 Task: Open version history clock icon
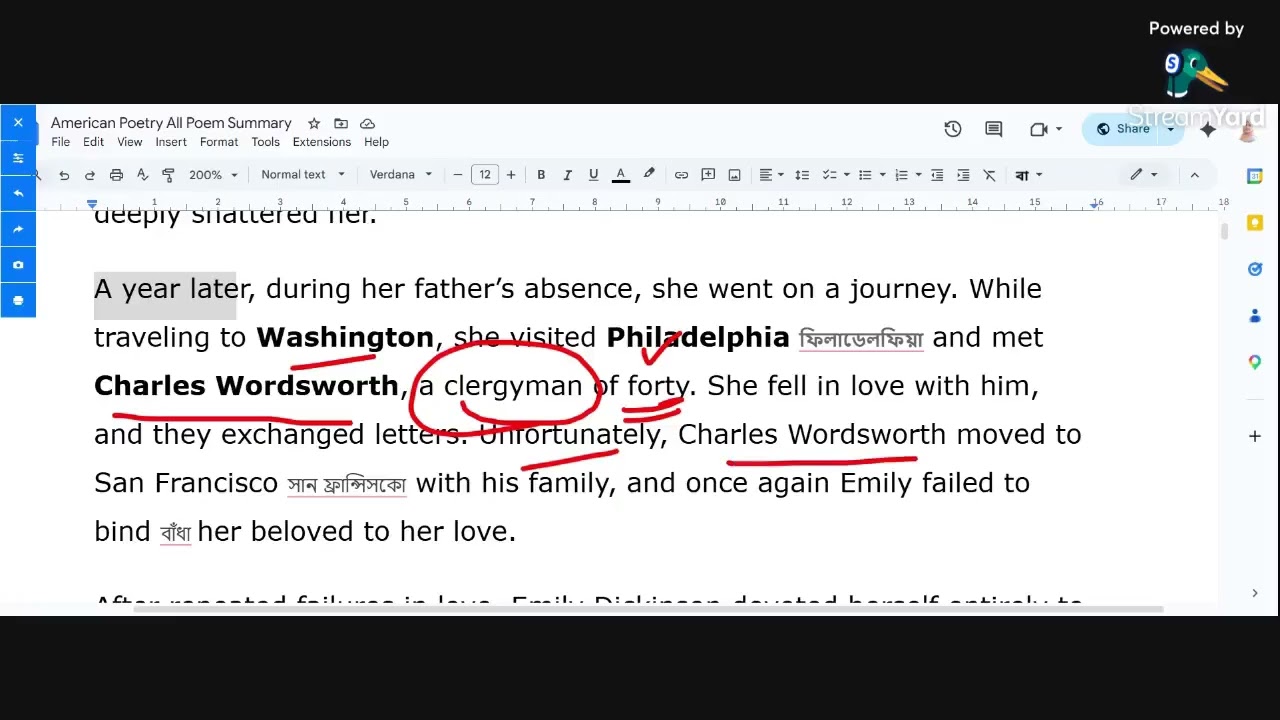(x=953, y=129)
